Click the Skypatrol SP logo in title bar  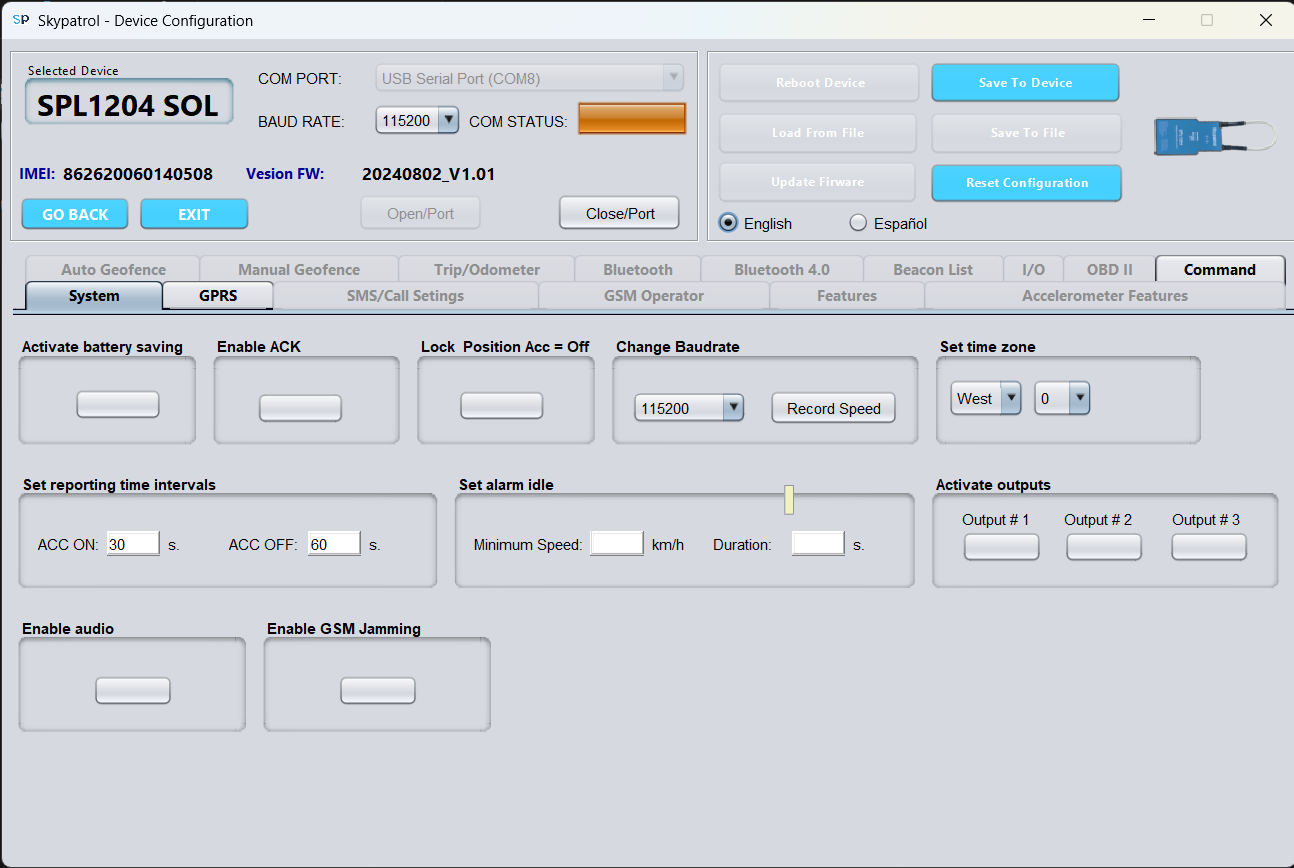(20, 20)
